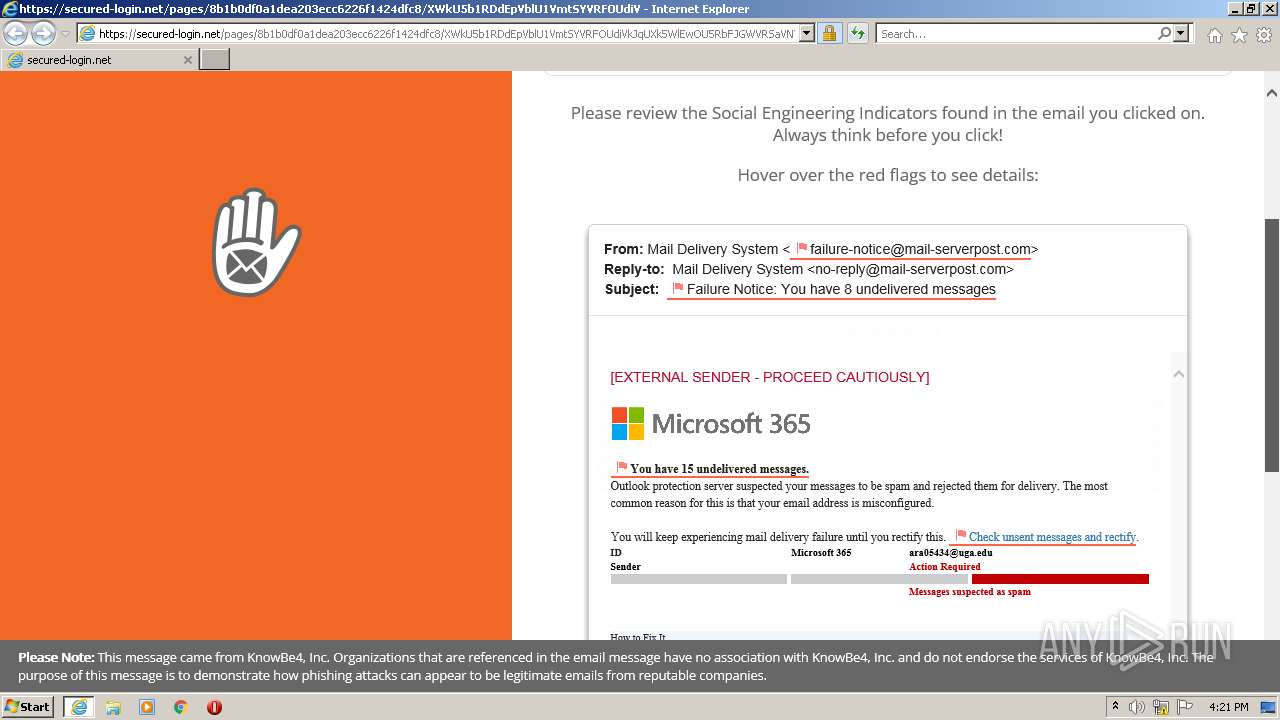Click the Action Center flag tray icon
This screenshot has width=1280, height=720.
pyautogui.click(x=1185, y=707)
